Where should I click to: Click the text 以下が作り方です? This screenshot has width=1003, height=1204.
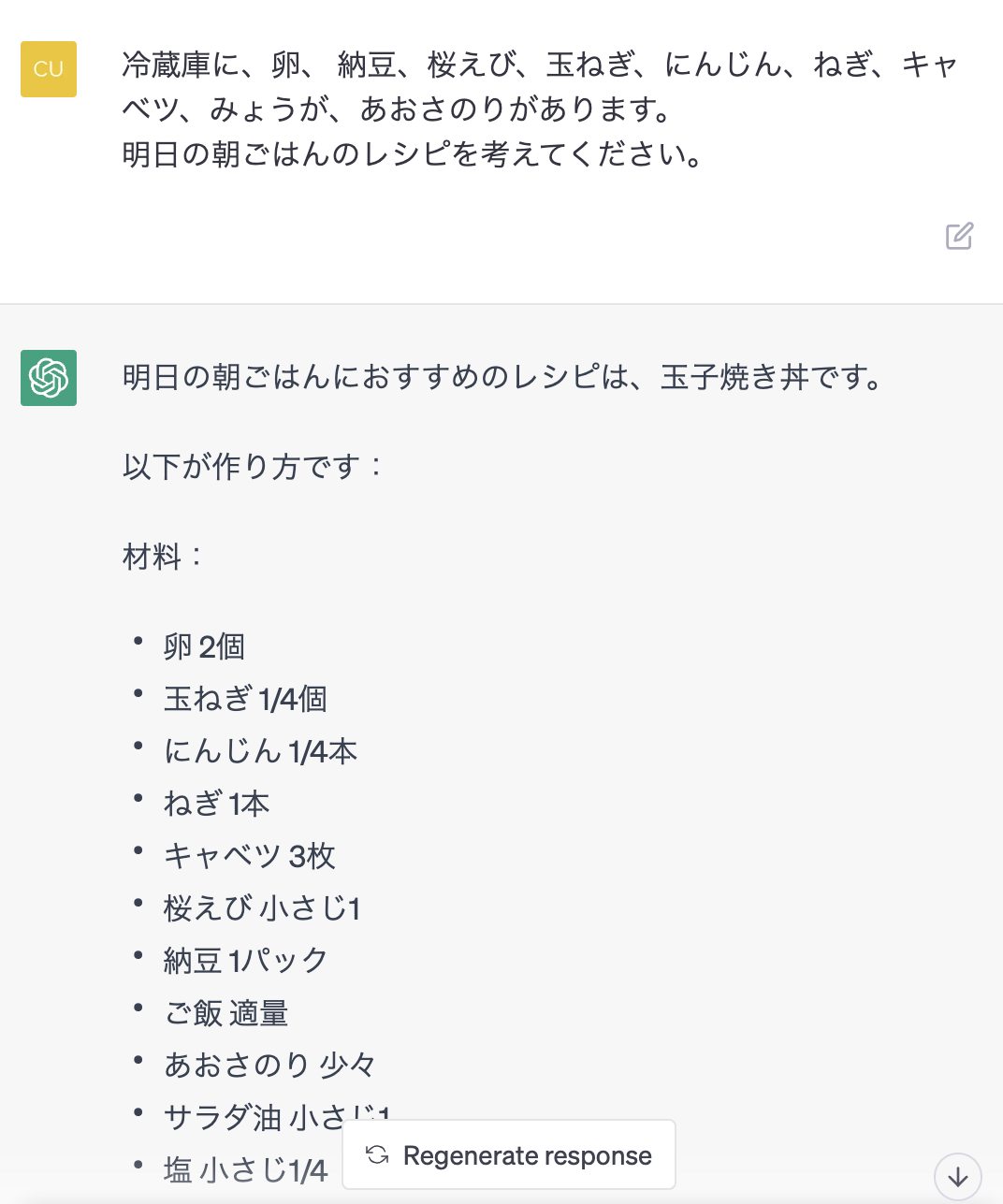click(x=252, y=466)
